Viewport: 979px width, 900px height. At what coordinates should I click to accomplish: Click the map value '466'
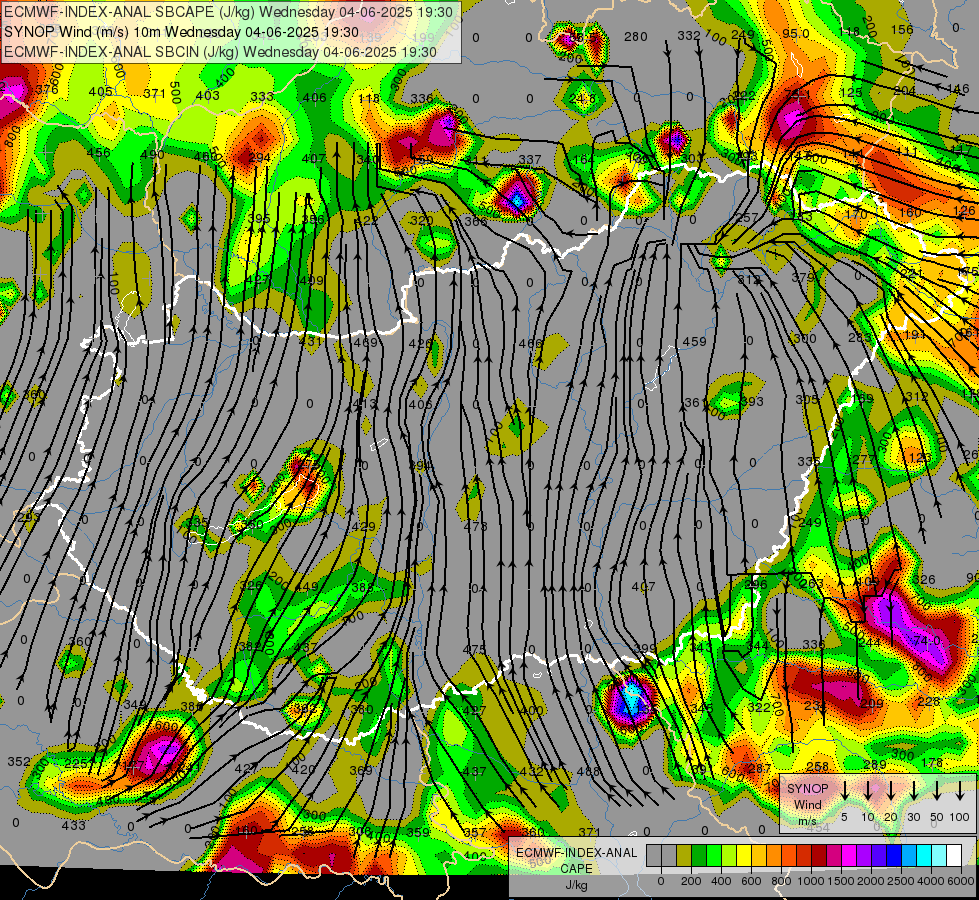pos(530,344)
